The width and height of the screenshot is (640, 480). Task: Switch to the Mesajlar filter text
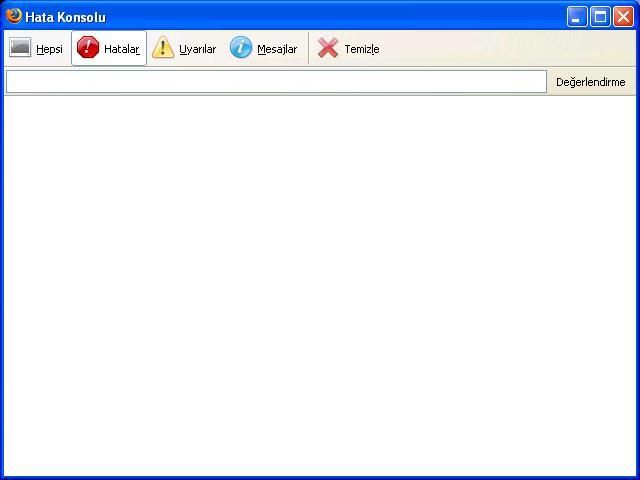point(276,49)
